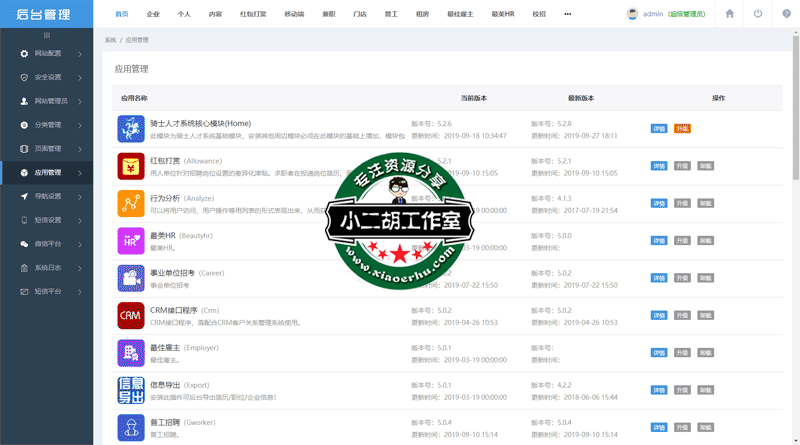Click the cache clear icon at top-right edge
Image resolution: width=800 pixels, height=445 pixels.
click(x=785, y=14)
